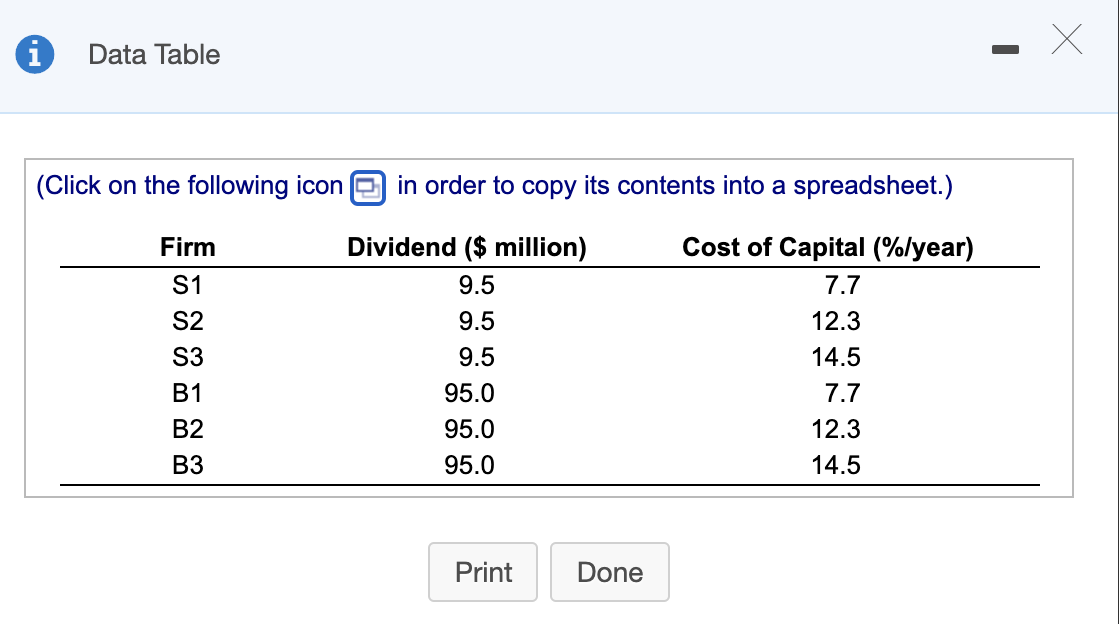Select the Cost of Capital header
This screenshot has width=1119, height=624.
tap(828, 247)
